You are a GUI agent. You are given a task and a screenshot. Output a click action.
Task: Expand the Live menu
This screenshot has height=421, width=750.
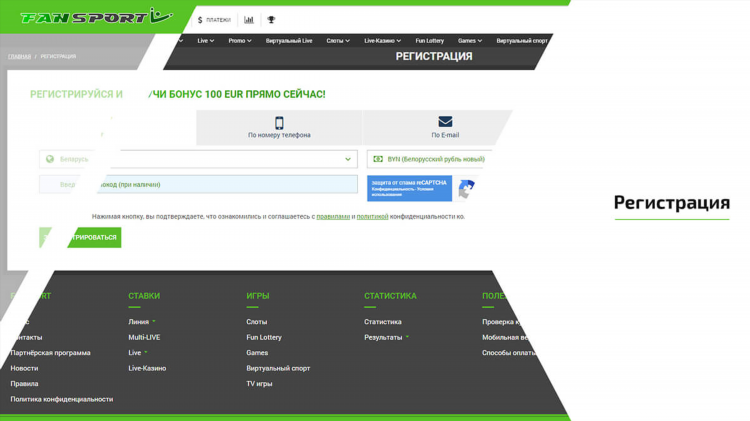tap(206, 41)
